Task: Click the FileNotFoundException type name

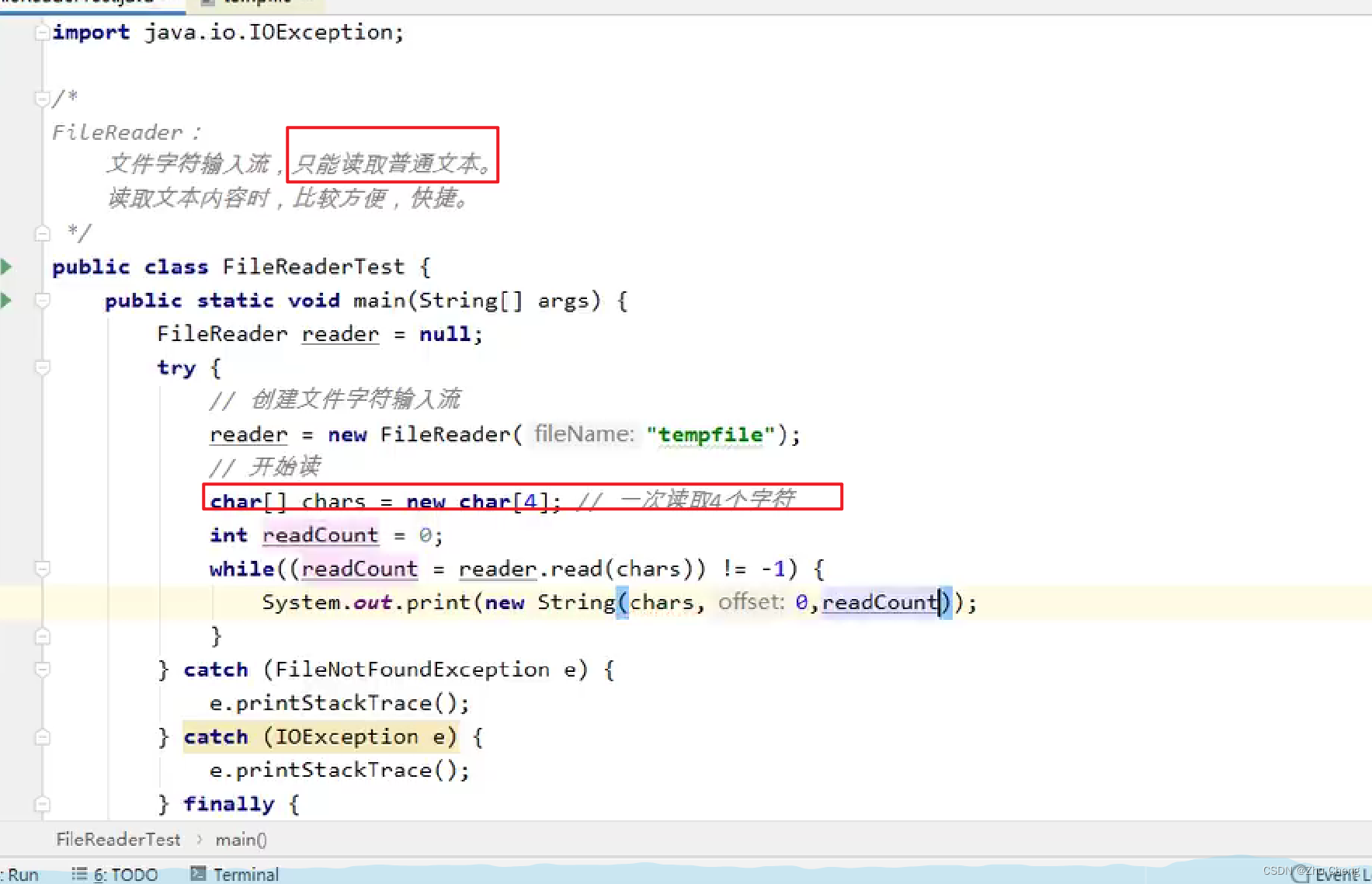Action: click(412, 670)
